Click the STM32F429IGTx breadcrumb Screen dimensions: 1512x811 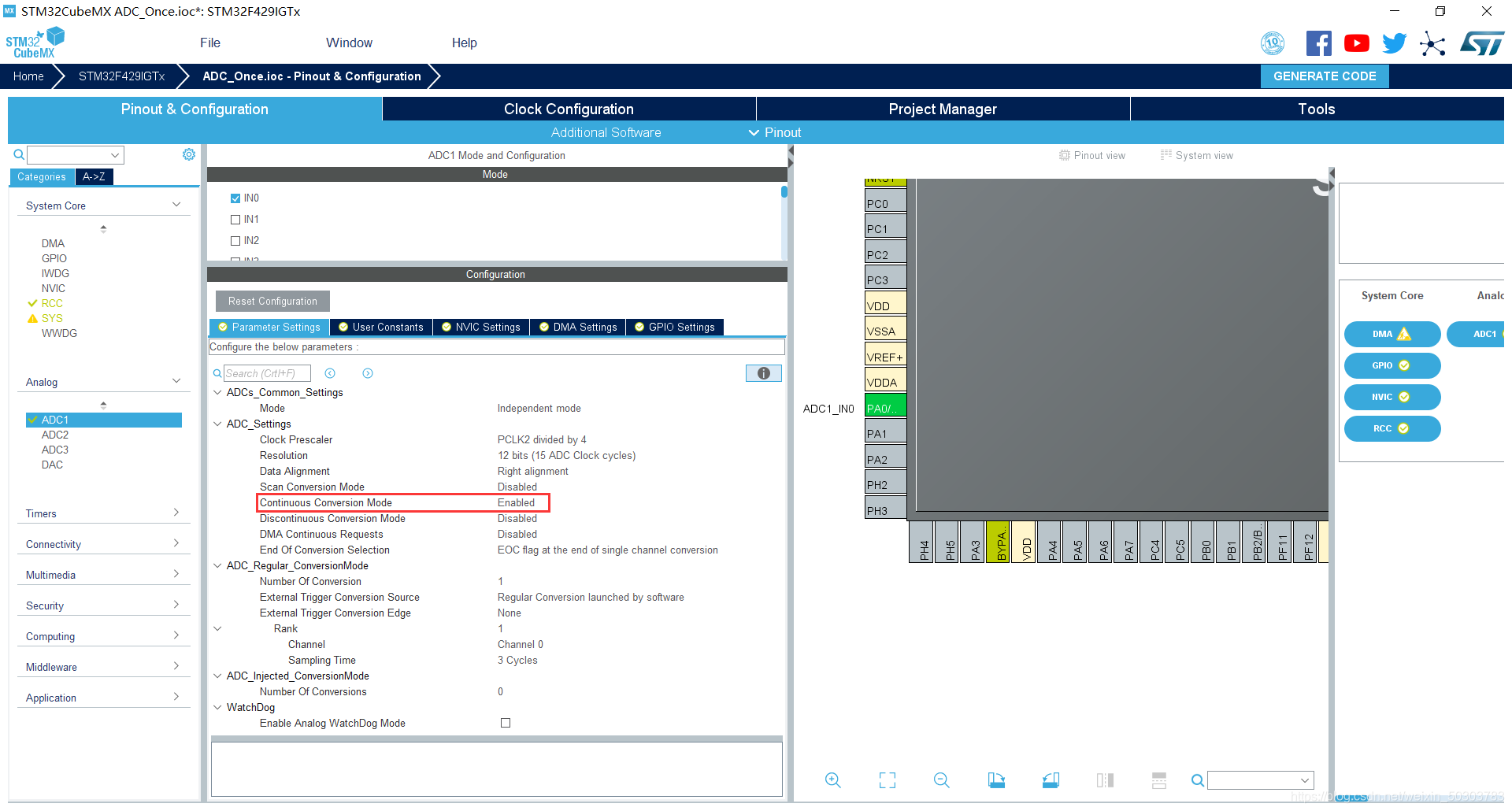(x=121, y=76)
